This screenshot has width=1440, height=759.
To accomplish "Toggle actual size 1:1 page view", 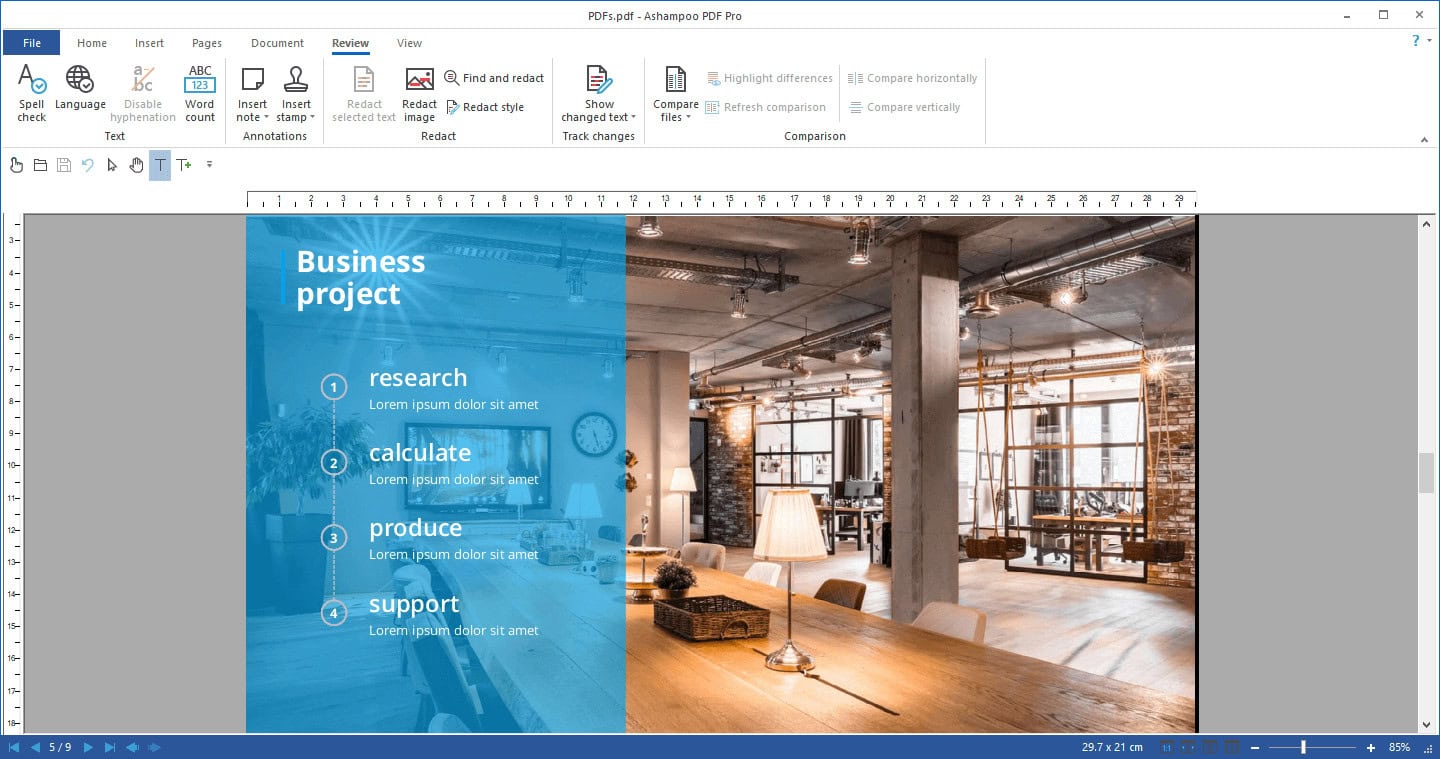I will (x=1166, y=747).
